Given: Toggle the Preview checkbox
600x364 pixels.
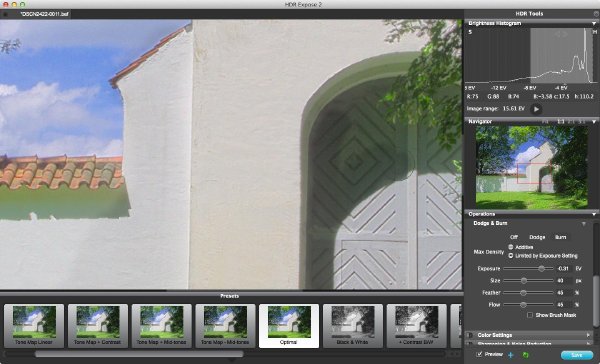Looking at the screenshot, I should point(479,354).
